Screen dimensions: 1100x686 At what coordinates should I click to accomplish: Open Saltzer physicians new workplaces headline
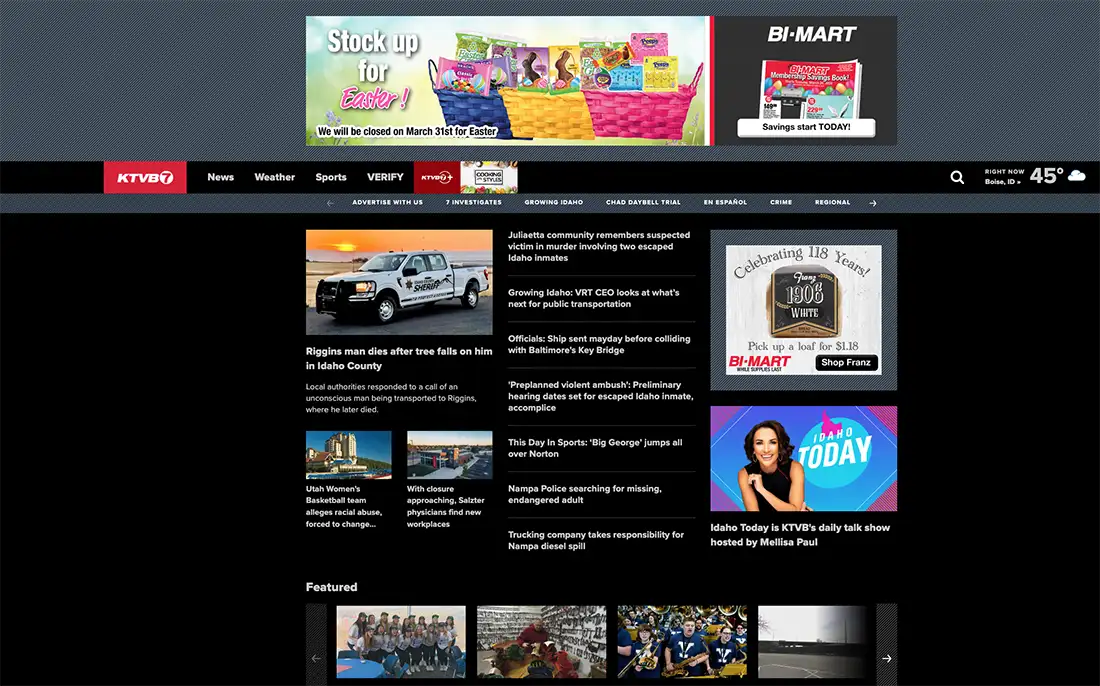pos(445,506)
